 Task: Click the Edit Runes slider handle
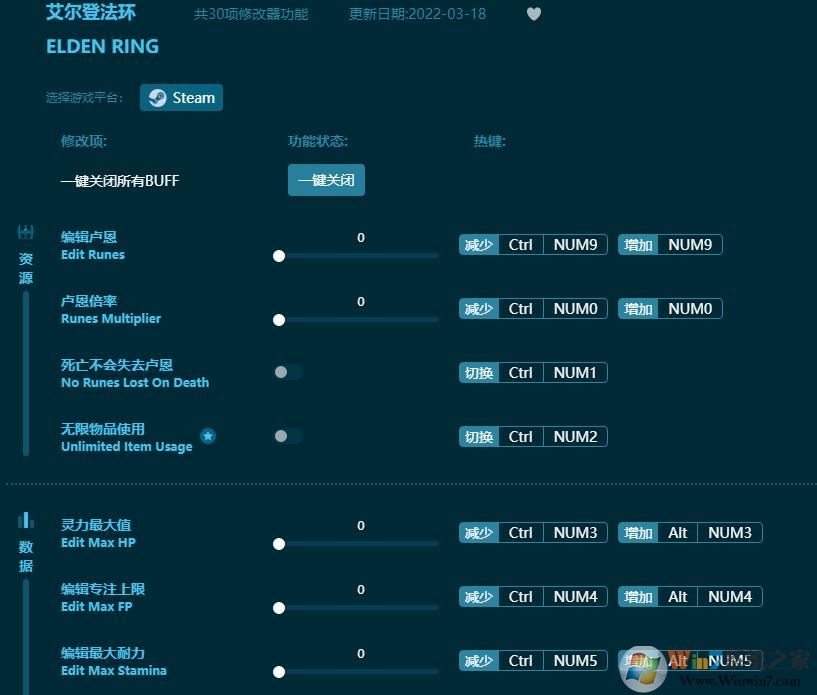tap(279, 256)
